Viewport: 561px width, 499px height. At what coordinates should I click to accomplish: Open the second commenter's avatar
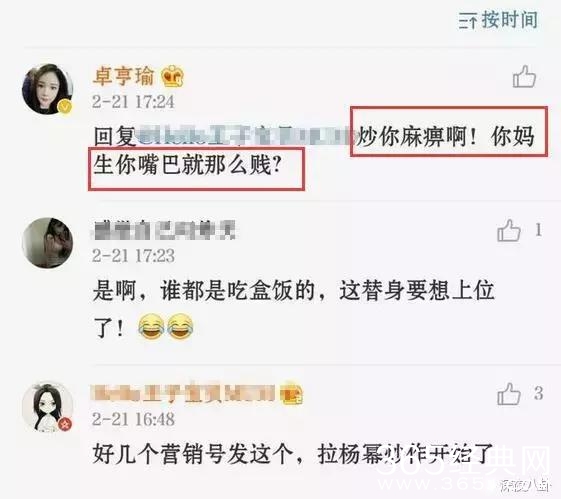tap(48, 243)
